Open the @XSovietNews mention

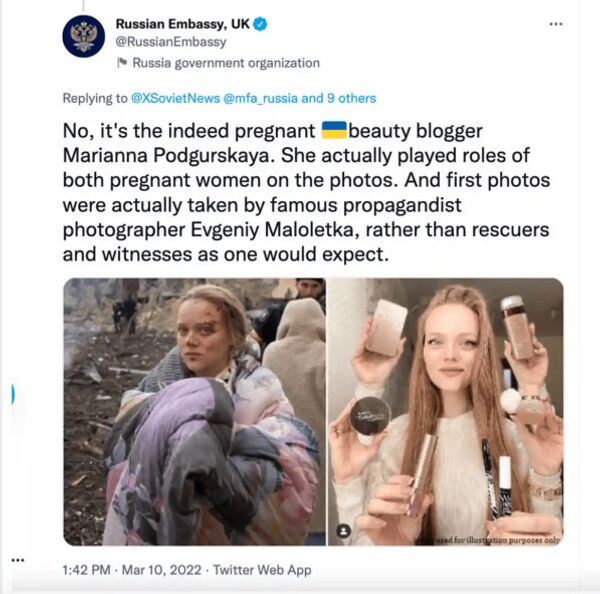coord(176,98)
